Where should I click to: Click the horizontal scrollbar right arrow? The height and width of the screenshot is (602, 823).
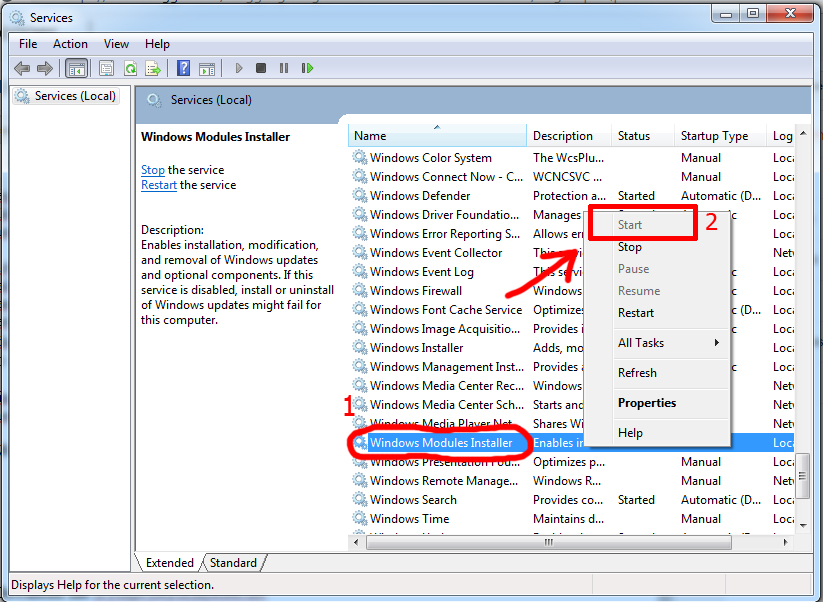click(785, 542)
